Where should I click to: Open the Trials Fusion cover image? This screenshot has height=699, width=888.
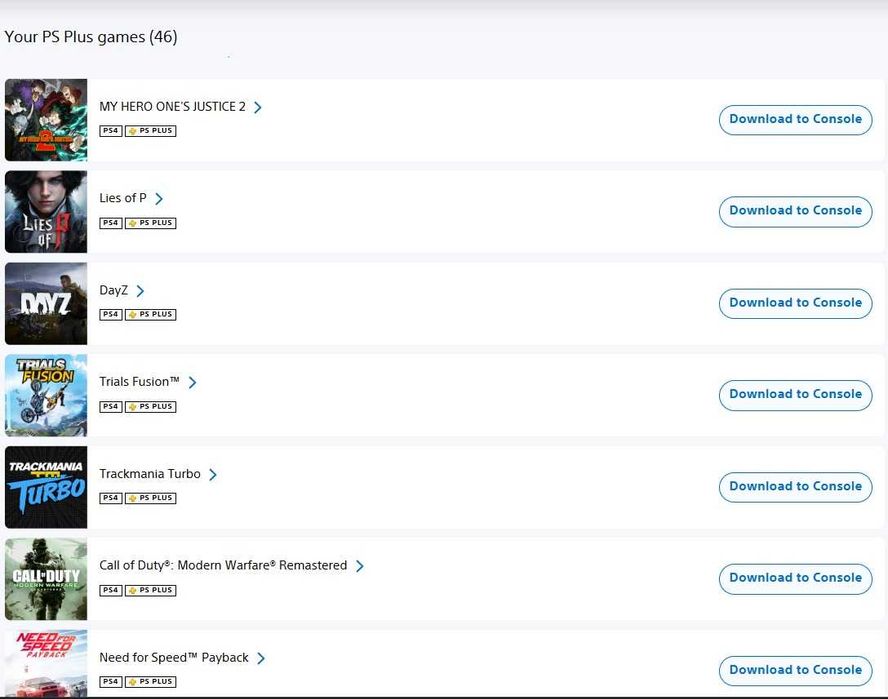[46, 395]
